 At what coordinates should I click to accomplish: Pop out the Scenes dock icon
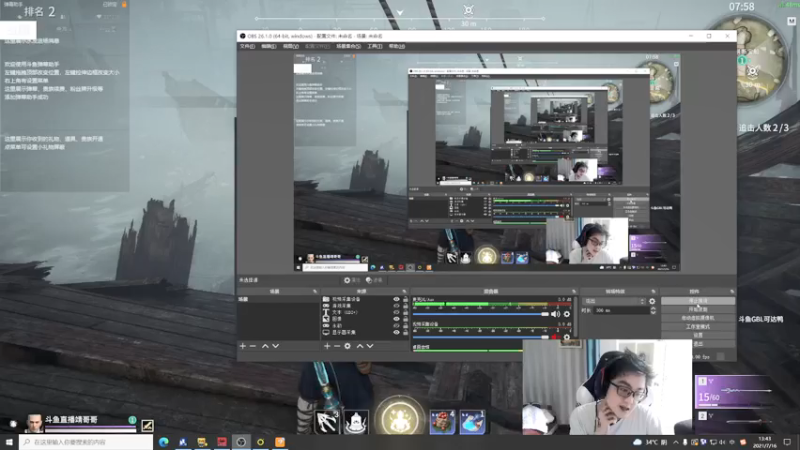[315, 291]
